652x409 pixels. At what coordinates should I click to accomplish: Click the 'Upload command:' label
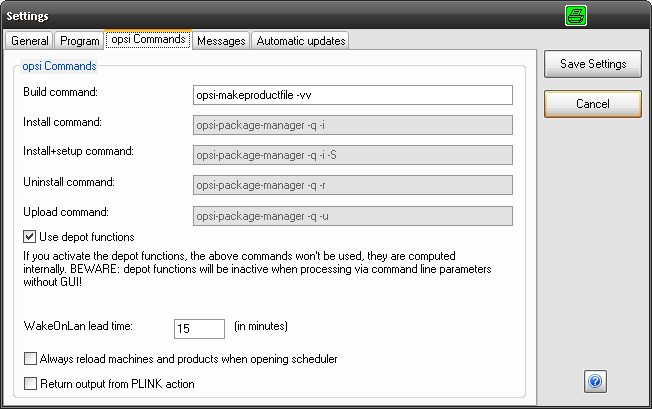tap(66, 212)
